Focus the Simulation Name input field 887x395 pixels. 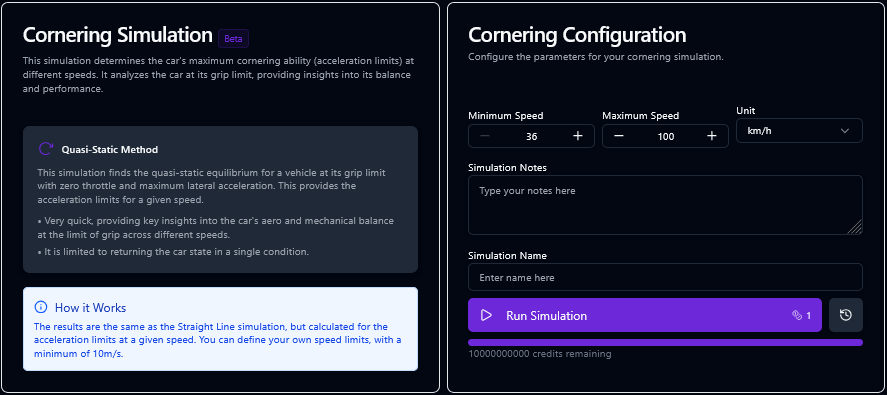point(665,277)
